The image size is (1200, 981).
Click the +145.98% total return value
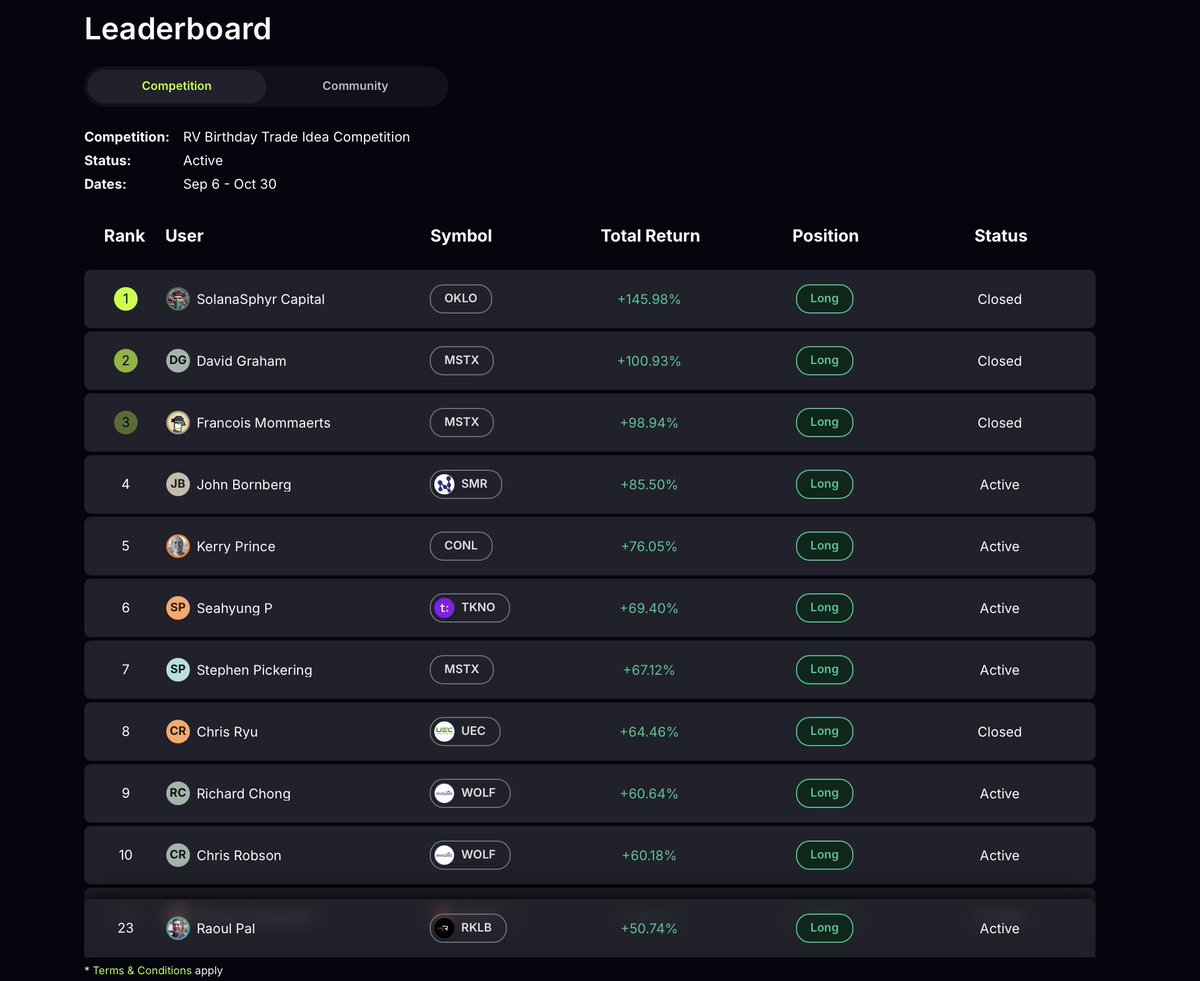(x=649, y=299)
